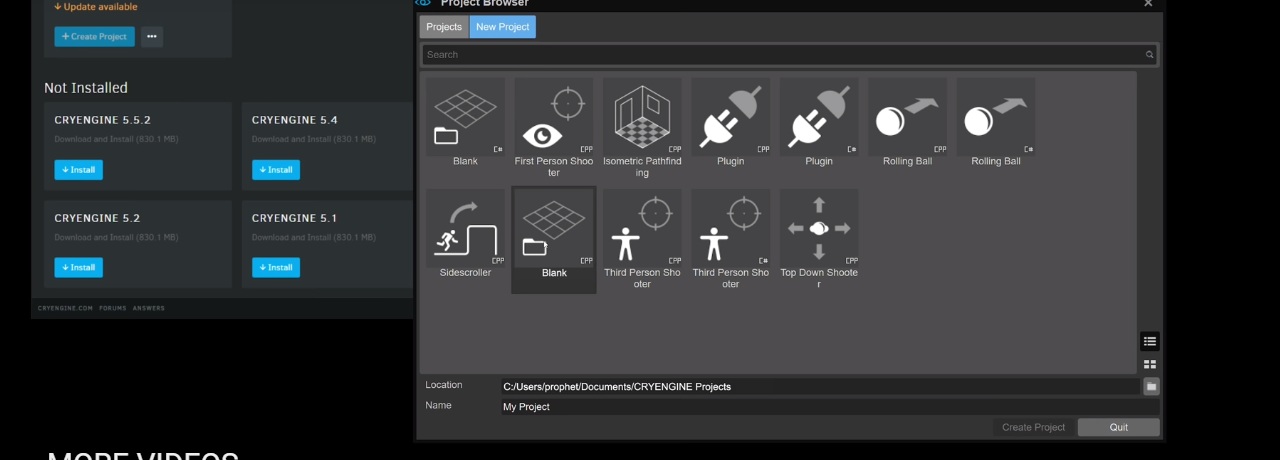Click Create Project in Project Browser
The height and width of the screenshot is (460, 1280).
tap(1033, 427)
